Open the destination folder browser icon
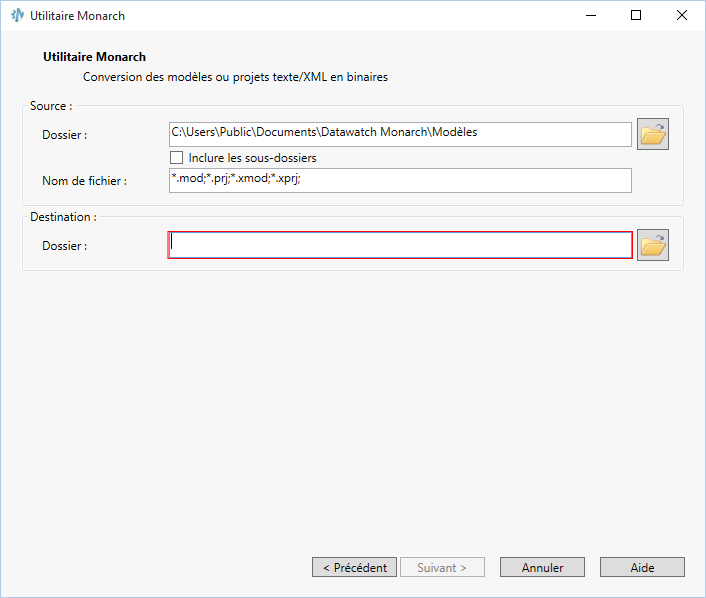706x598 pixels. (652, 245)
